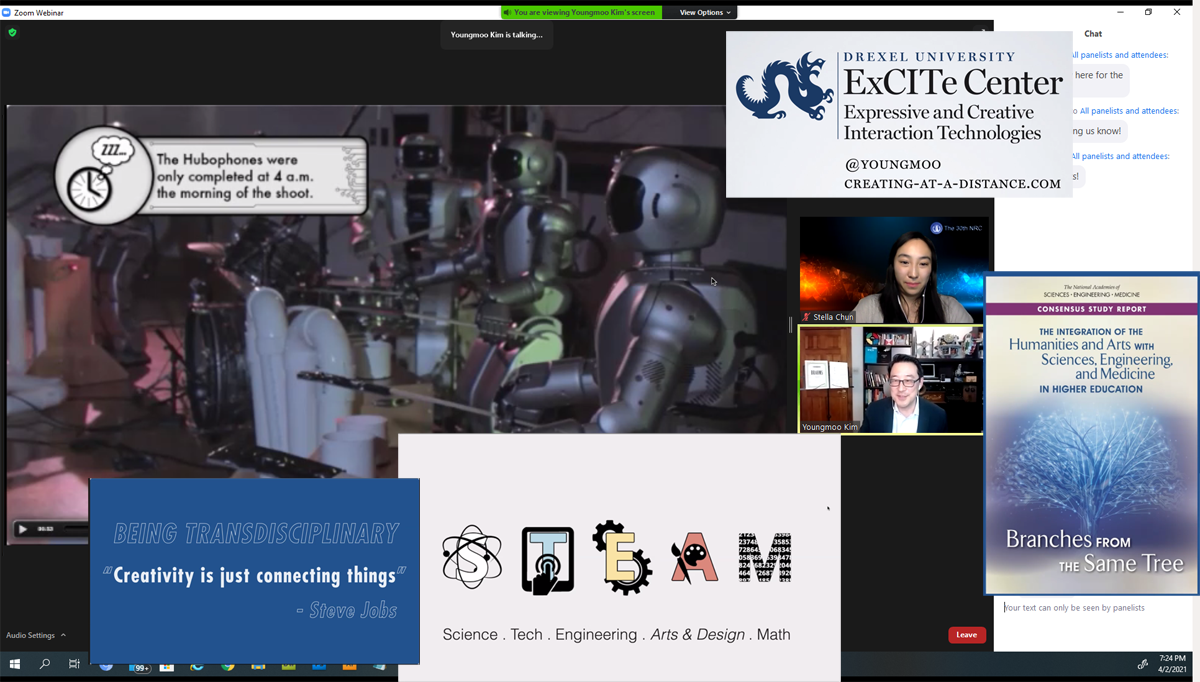The height and width of the screenshot is (682, 1200).
Task: Click the Chat panel header
Action: coord(1093,34)
